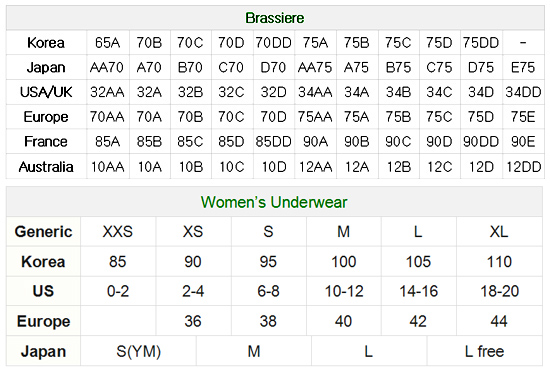
Task: Click the Brassiere table header
Action: [x=275, y=18]
